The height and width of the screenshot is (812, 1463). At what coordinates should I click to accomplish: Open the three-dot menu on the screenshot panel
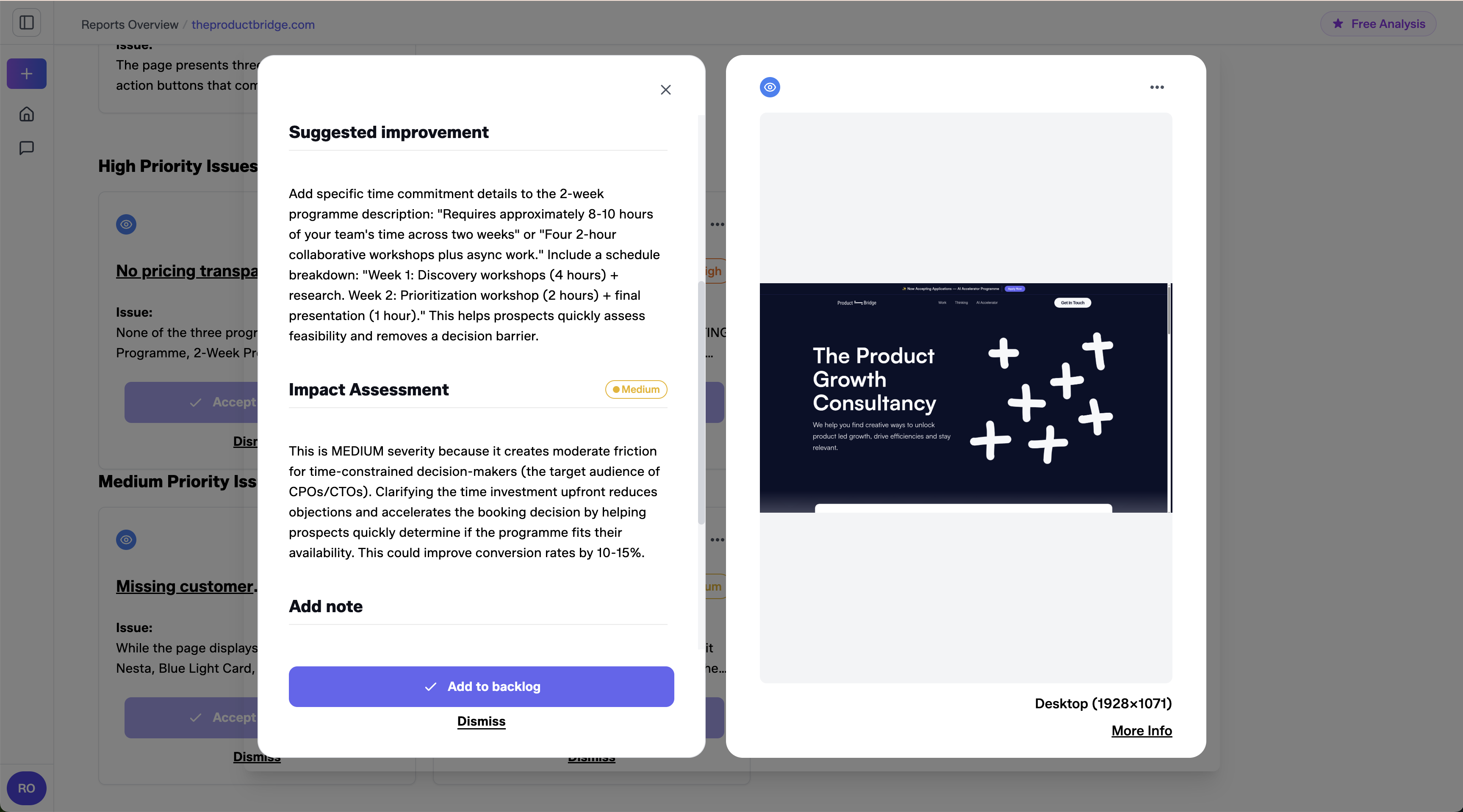click(x=1158, y=88)
